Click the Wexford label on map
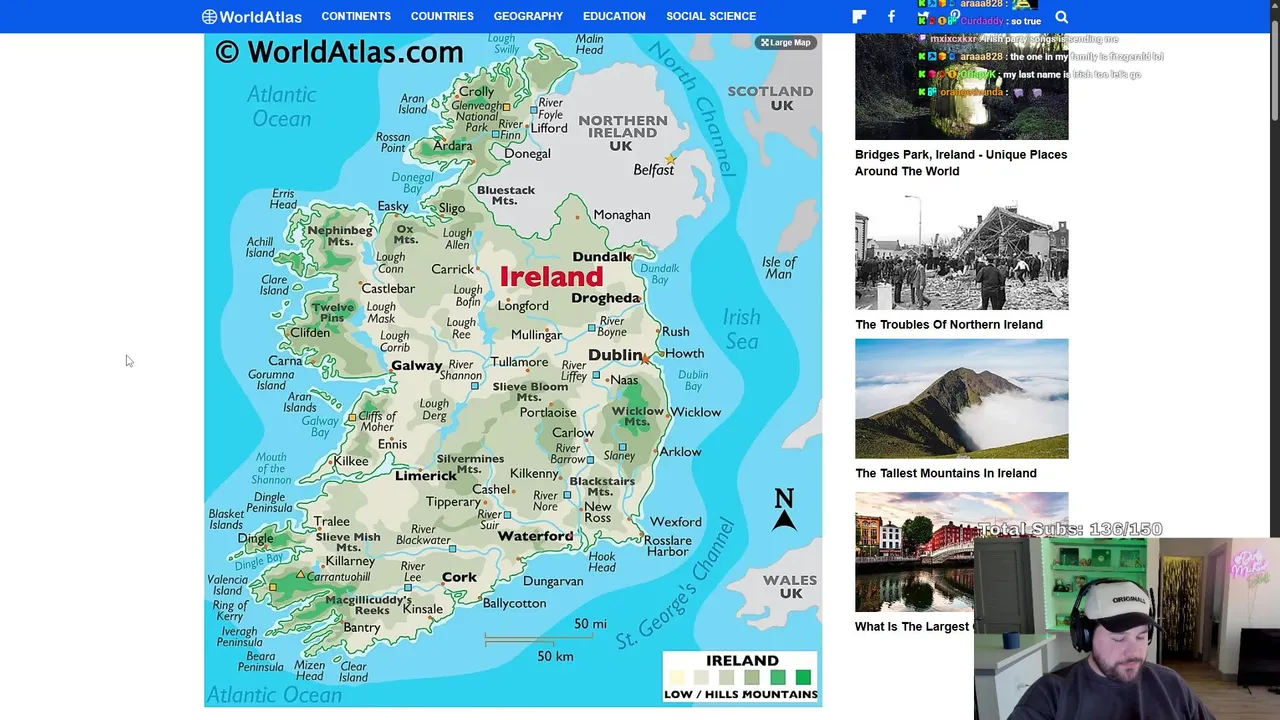This screenshot has height=720, width=1280. (x=676, y=522)
